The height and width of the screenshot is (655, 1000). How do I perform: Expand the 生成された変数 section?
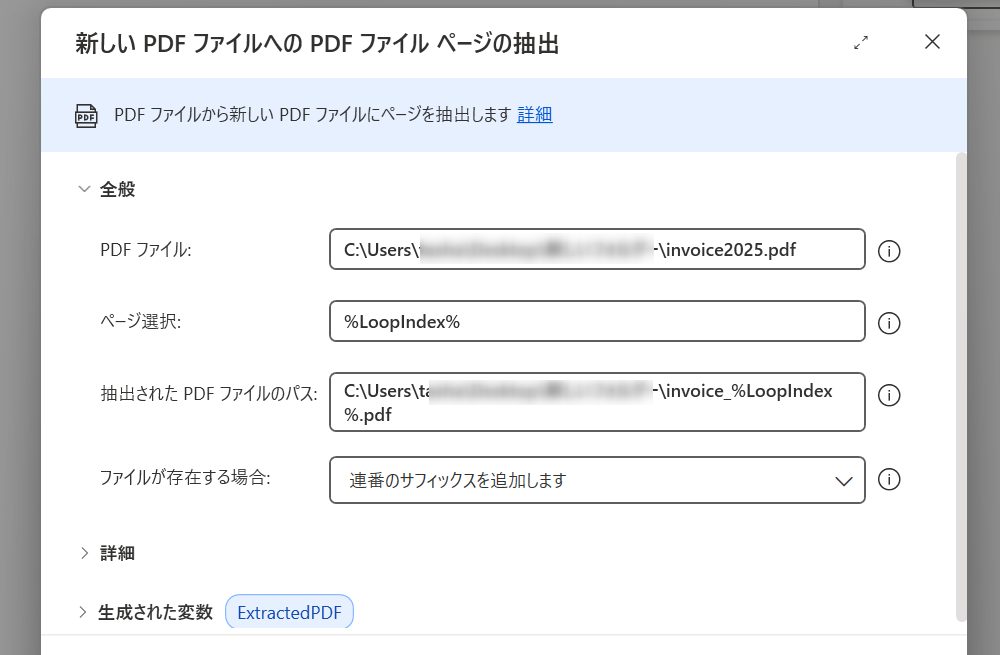click(85, 612)
